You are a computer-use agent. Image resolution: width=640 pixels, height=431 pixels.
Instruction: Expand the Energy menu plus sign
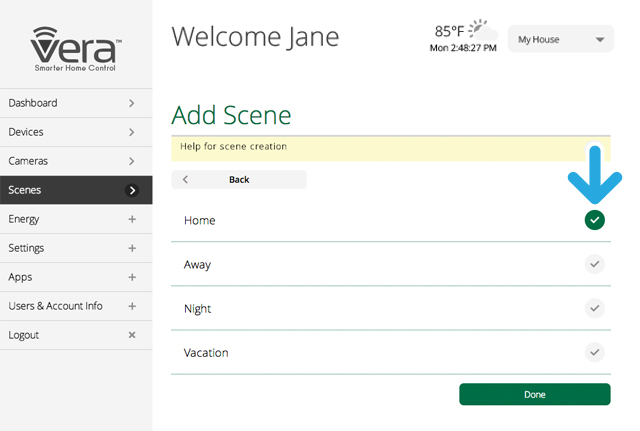click(132, 219)
